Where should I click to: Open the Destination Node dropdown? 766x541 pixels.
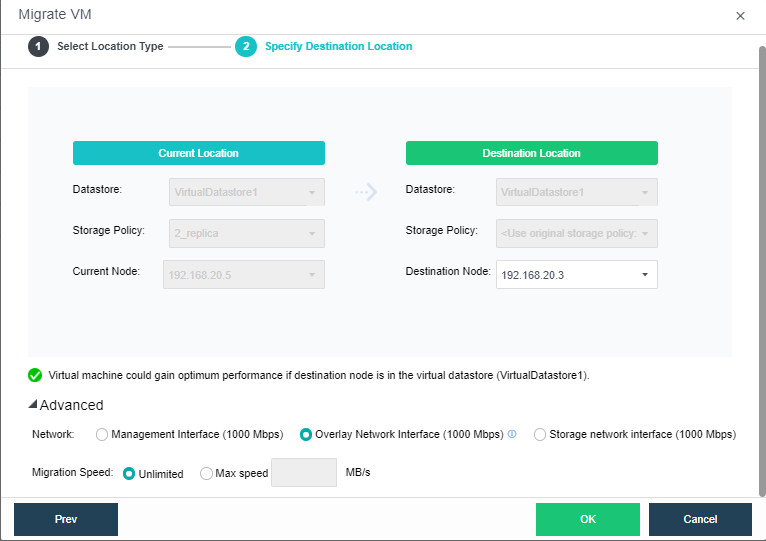pos(576,274)
